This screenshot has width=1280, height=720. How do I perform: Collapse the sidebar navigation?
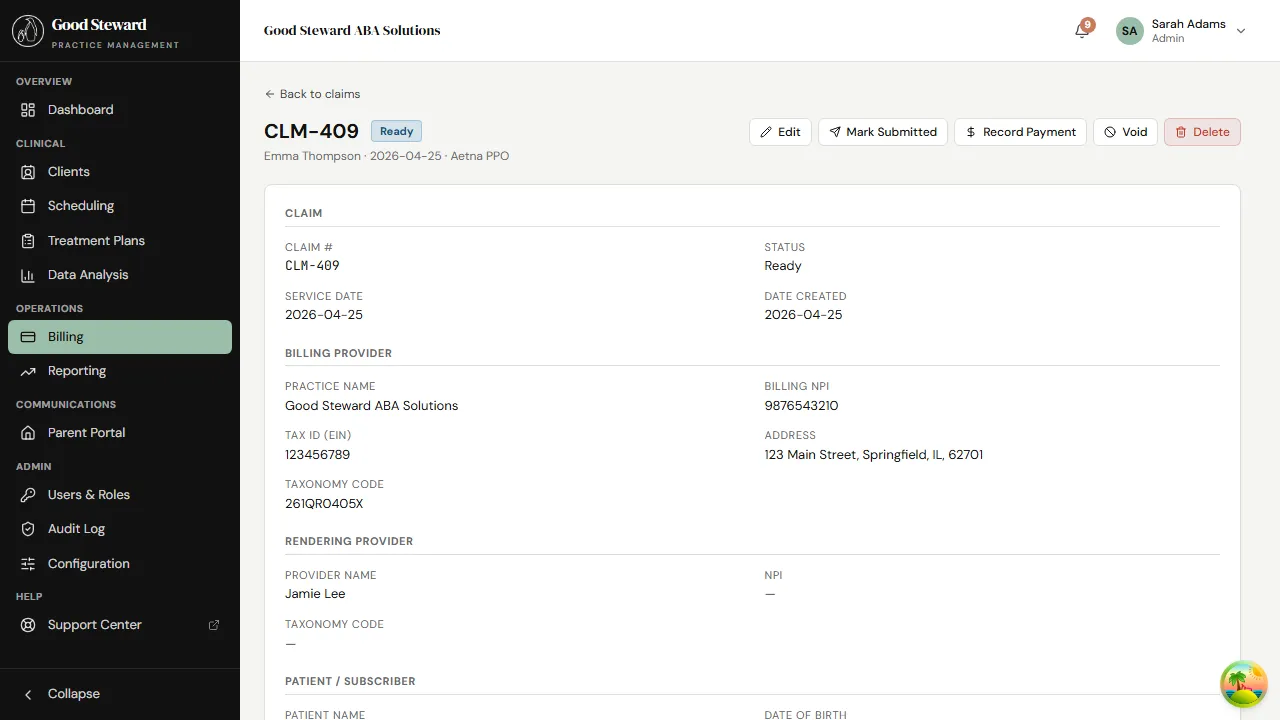60,693
